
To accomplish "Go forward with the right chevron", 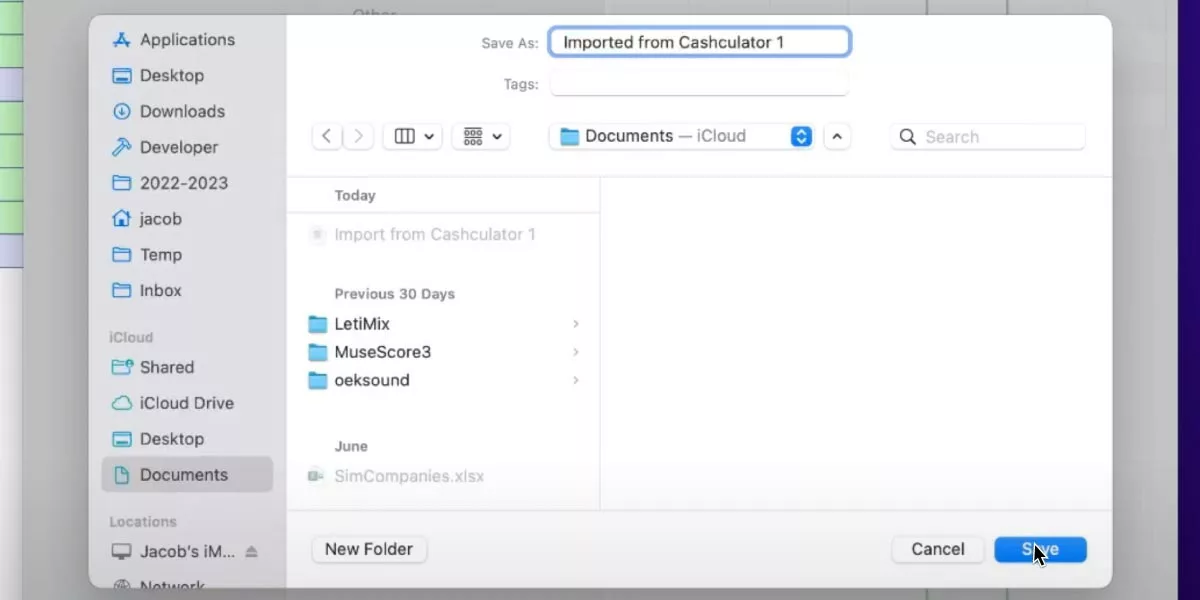I will [x=359, y=137].
